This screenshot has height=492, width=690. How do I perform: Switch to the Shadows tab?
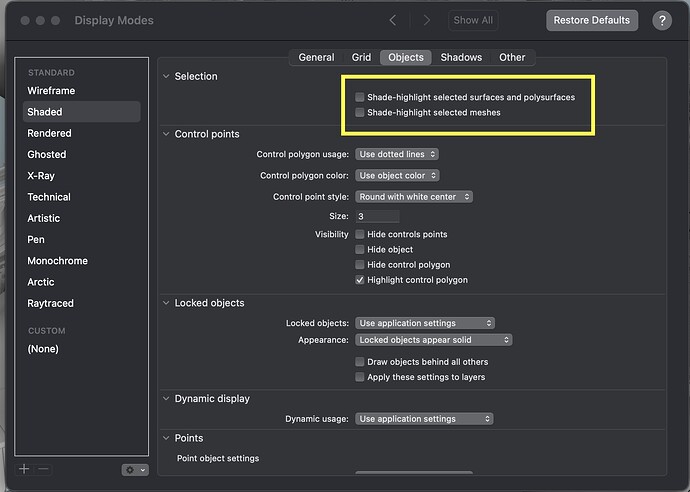pos(461,58)
